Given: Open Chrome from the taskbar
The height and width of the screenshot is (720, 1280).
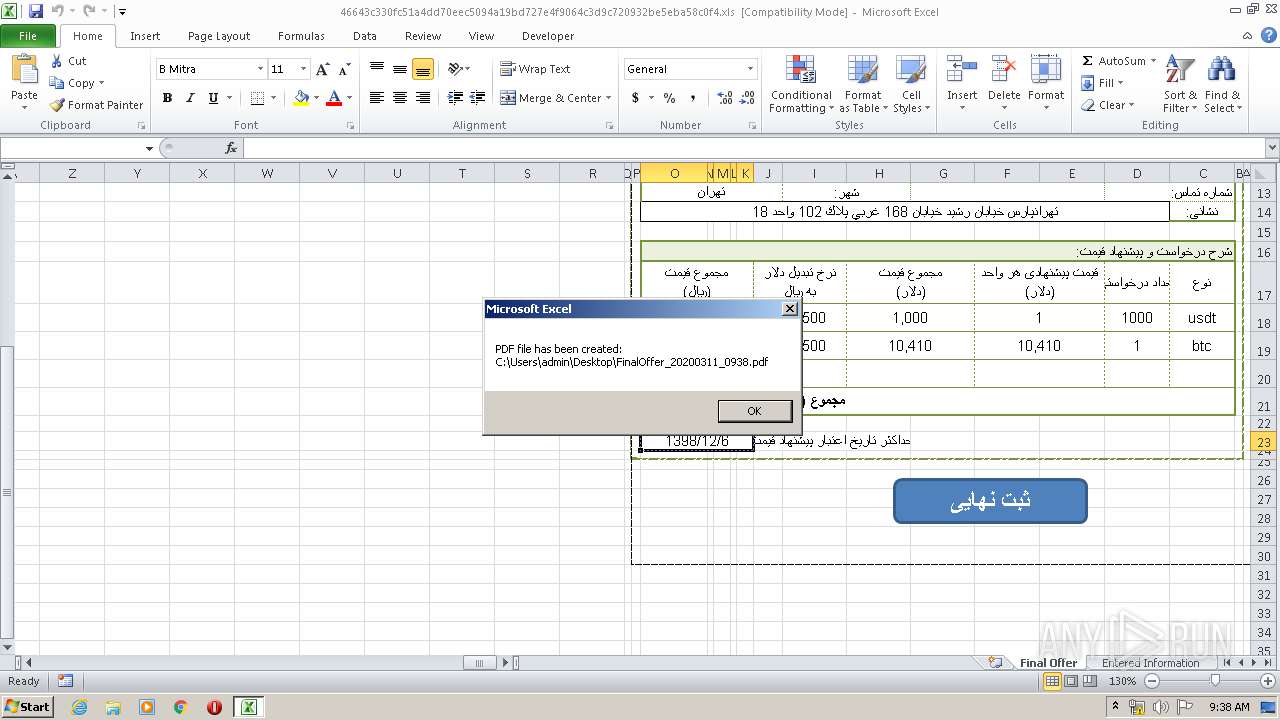Looking at the screenshot, I should pyautogui.click(x=180, y=707).
